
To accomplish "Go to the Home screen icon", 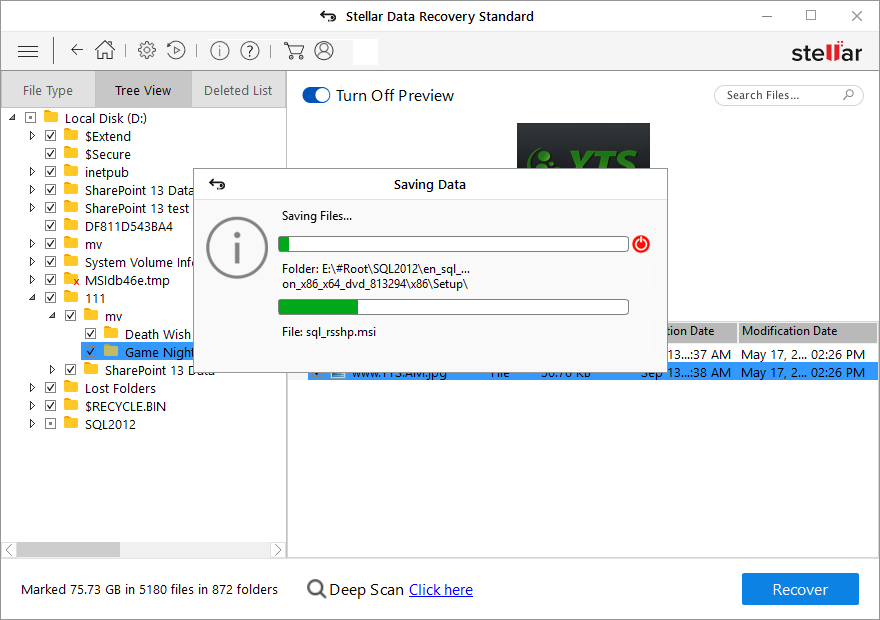I will click(x=104, y=50).
